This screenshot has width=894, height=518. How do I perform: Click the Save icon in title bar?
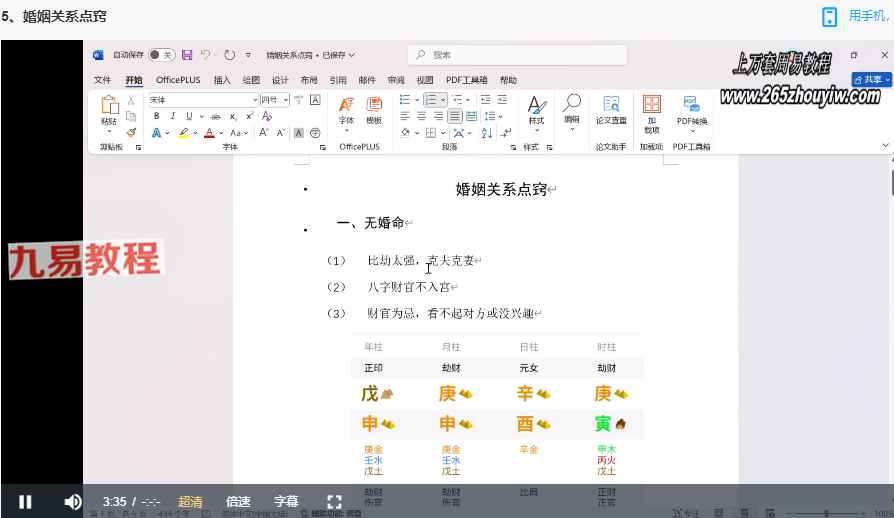click(187, 55)
